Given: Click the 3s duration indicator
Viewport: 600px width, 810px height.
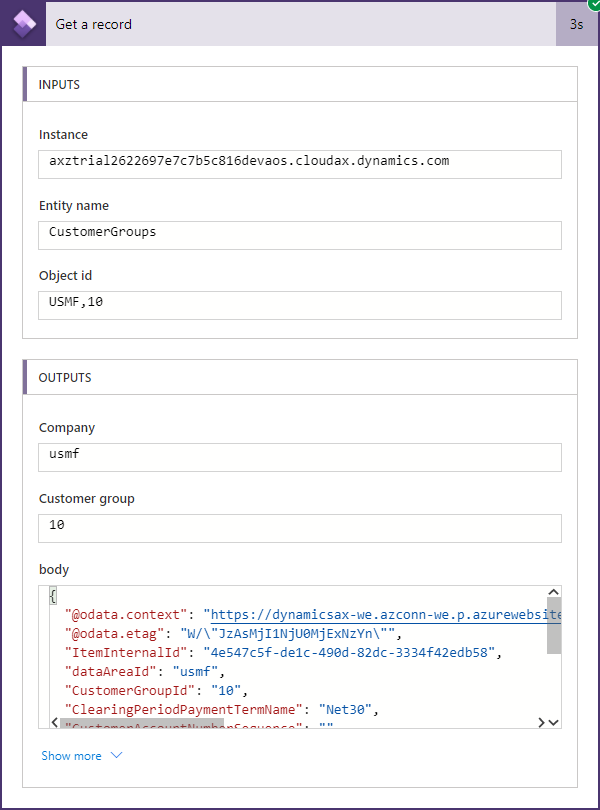Looking at the screenshot, I should (x=576, y=24).
